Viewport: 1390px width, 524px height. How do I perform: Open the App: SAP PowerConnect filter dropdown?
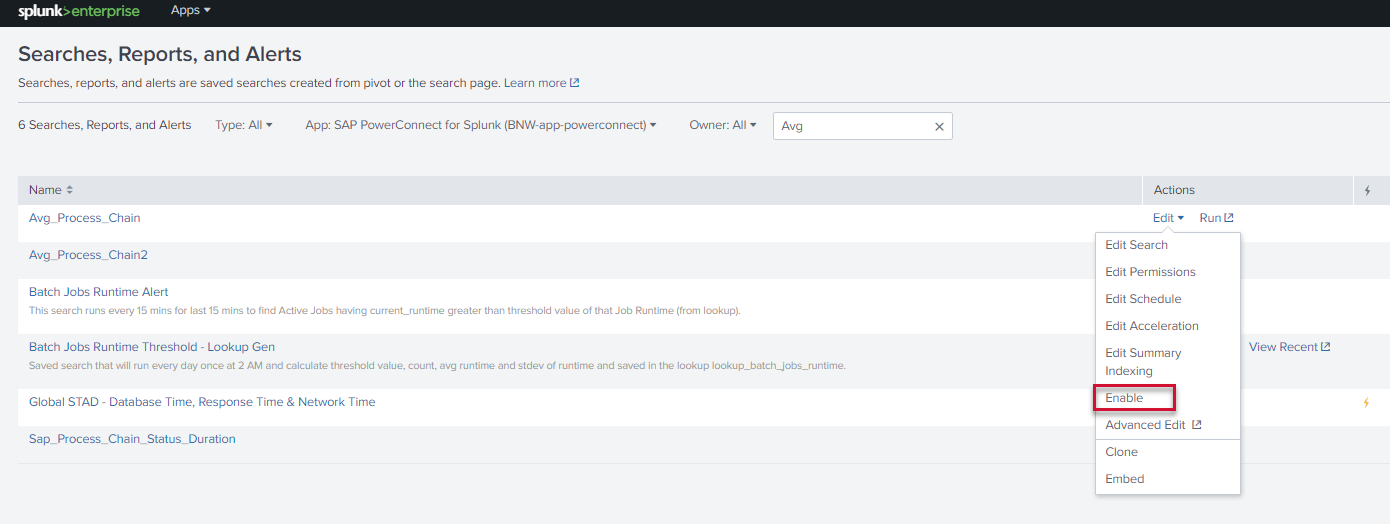480,125
